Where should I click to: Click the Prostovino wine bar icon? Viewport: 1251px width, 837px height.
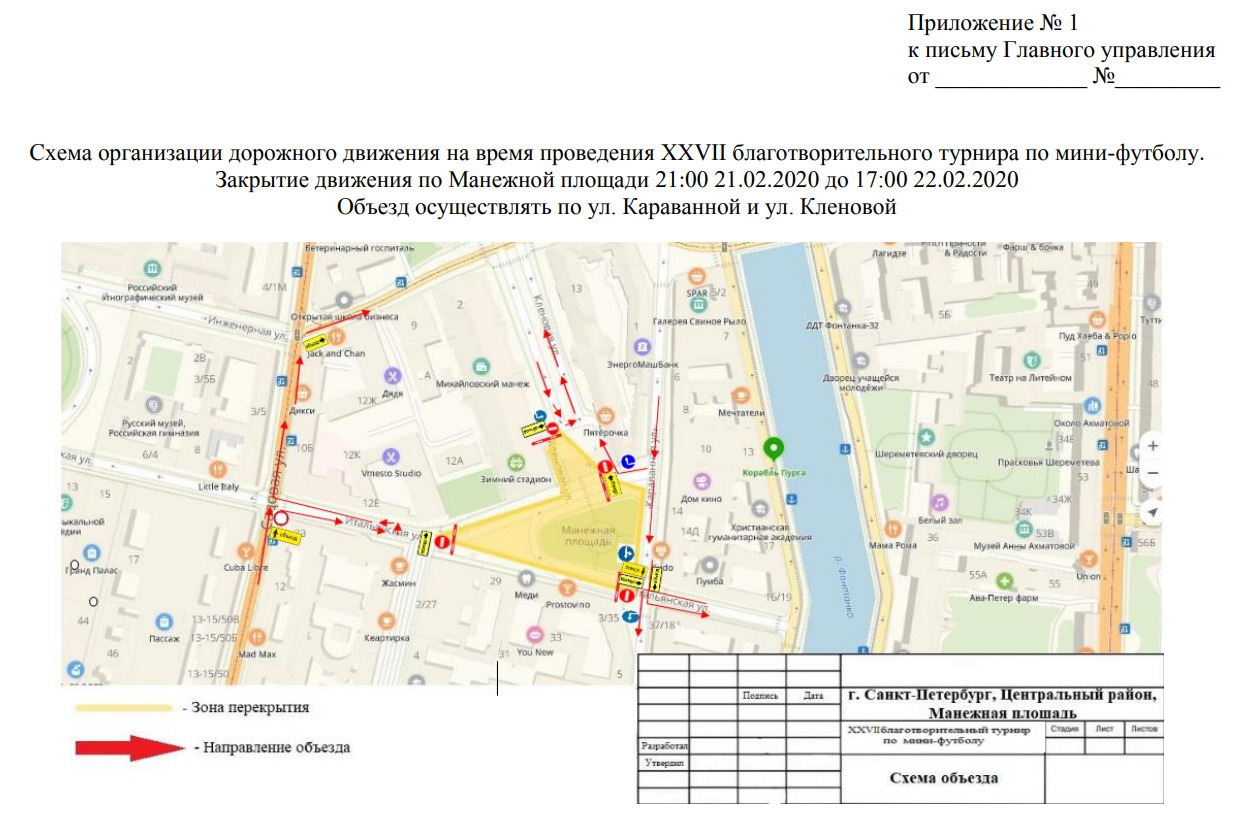click(567, 588)
